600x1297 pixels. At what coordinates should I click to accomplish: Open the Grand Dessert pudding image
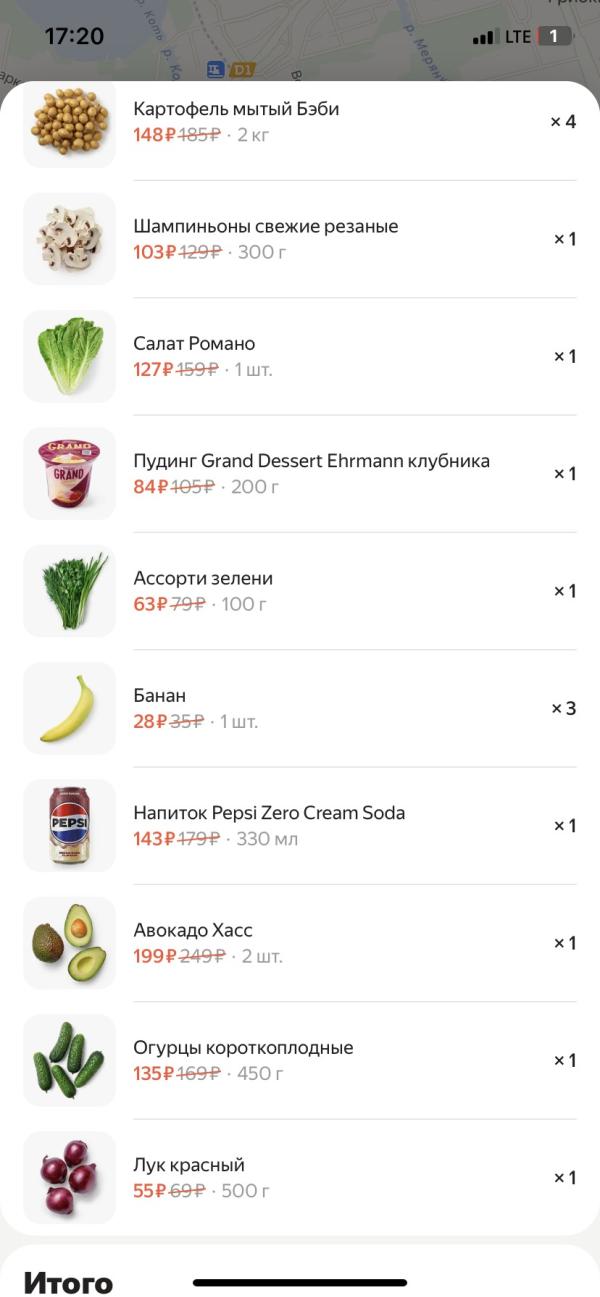click(x=69, y=473)
